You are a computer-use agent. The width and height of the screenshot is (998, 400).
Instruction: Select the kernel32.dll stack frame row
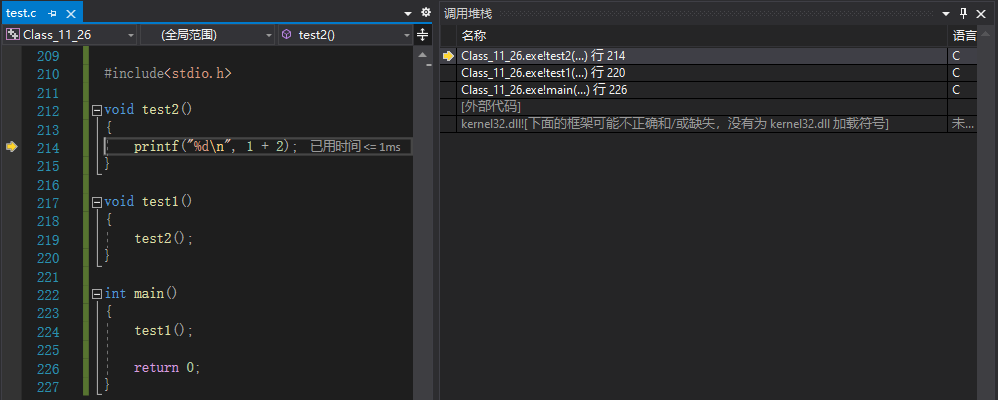click(x=708, y=124)
